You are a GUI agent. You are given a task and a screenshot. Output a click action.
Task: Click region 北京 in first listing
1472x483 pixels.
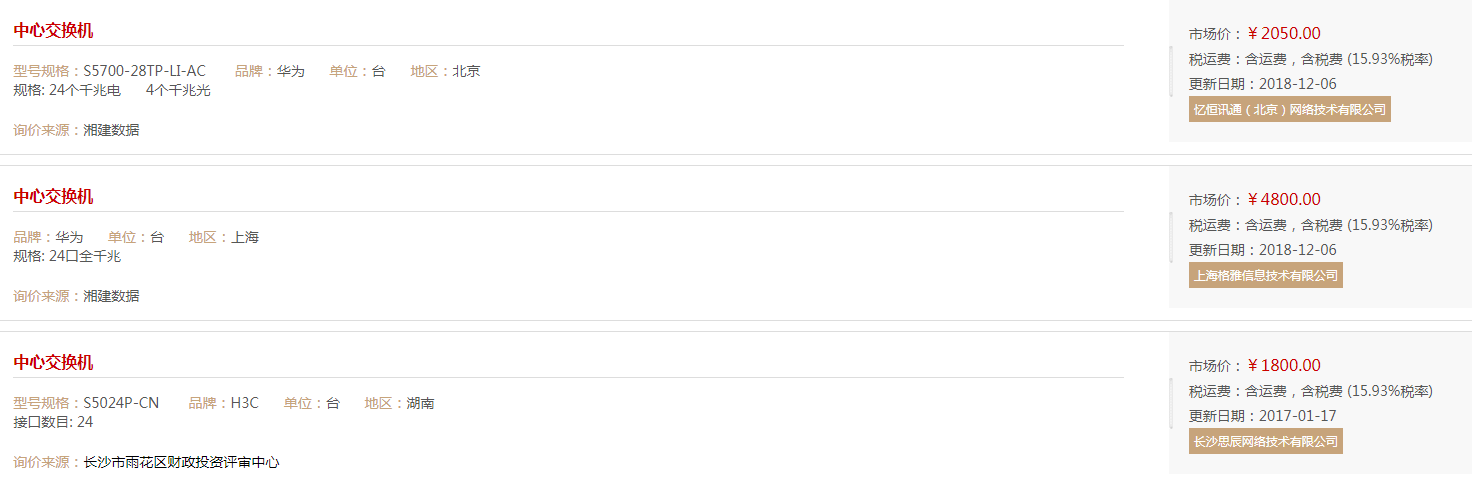click(x=466, y=71)
